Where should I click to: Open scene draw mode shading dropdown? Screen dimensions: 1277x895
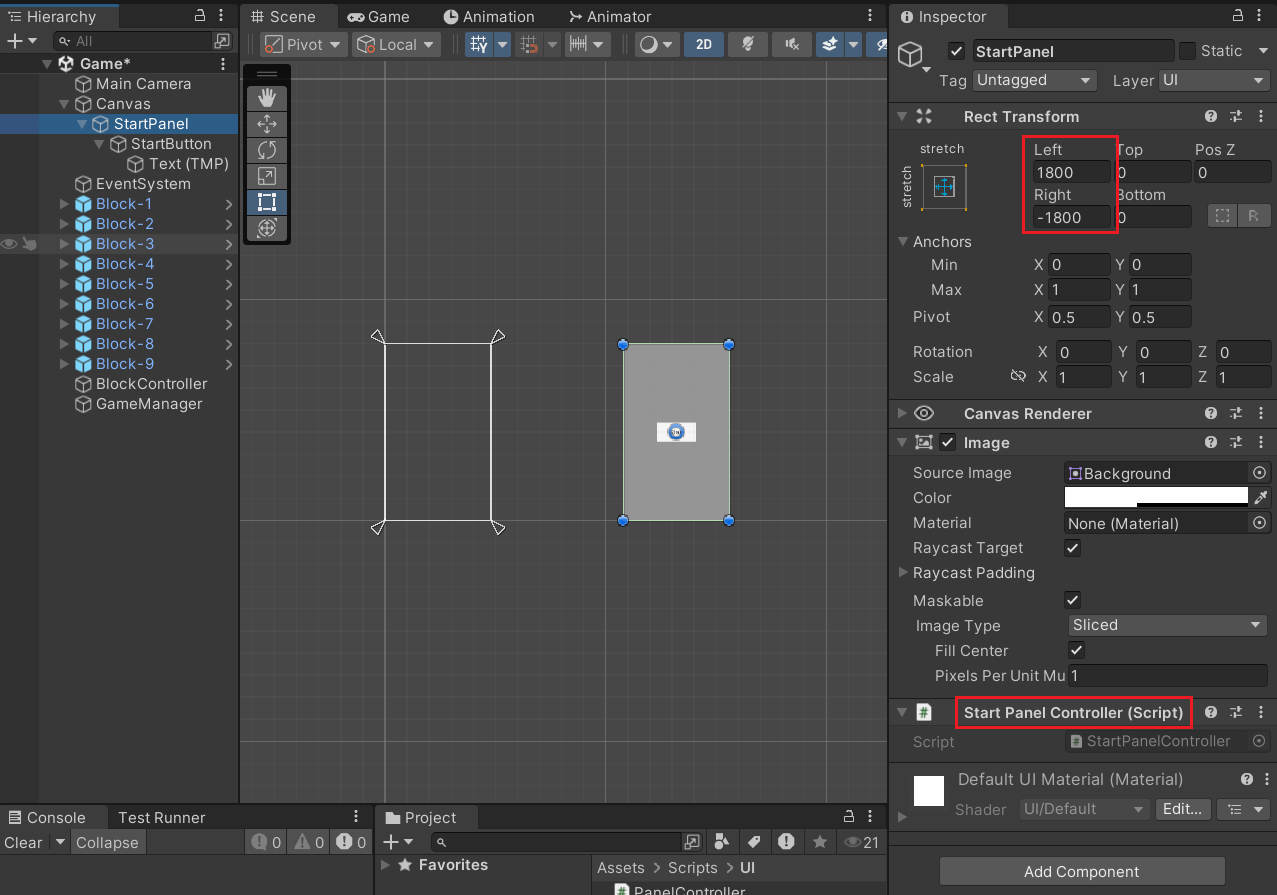pos(657,45)
